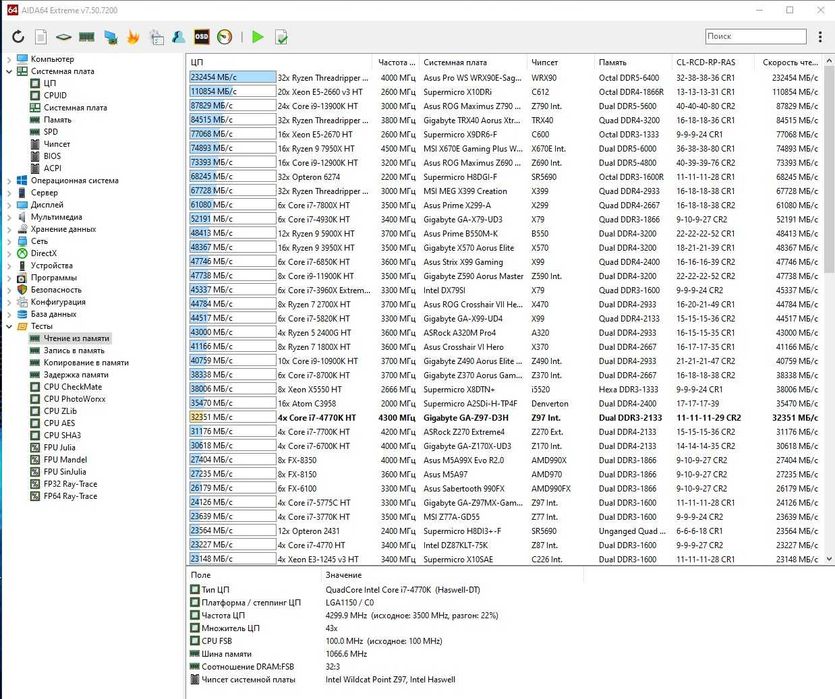Open the motherboard chip toolbar icon

[x=63, y=37]
